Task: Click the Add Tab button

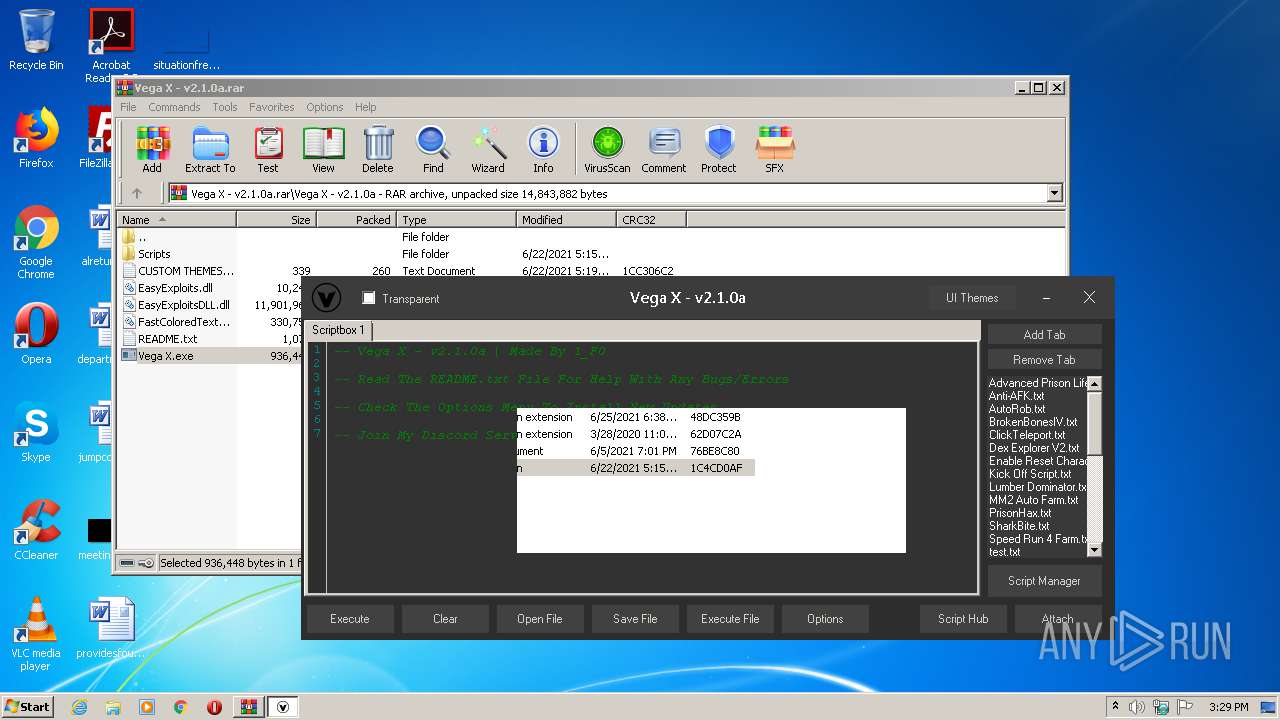Action: [1045, 335]
